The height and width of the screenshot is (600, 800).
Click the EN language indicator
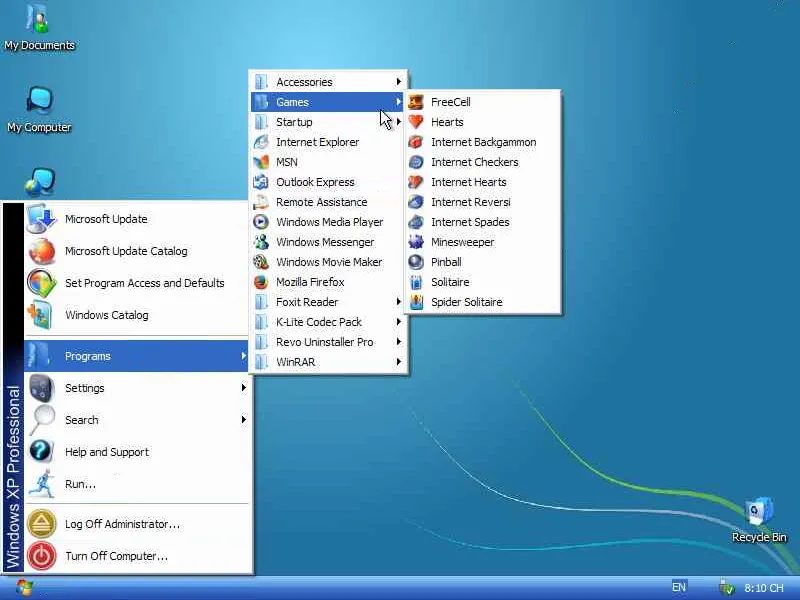click(x=679, y=587)
